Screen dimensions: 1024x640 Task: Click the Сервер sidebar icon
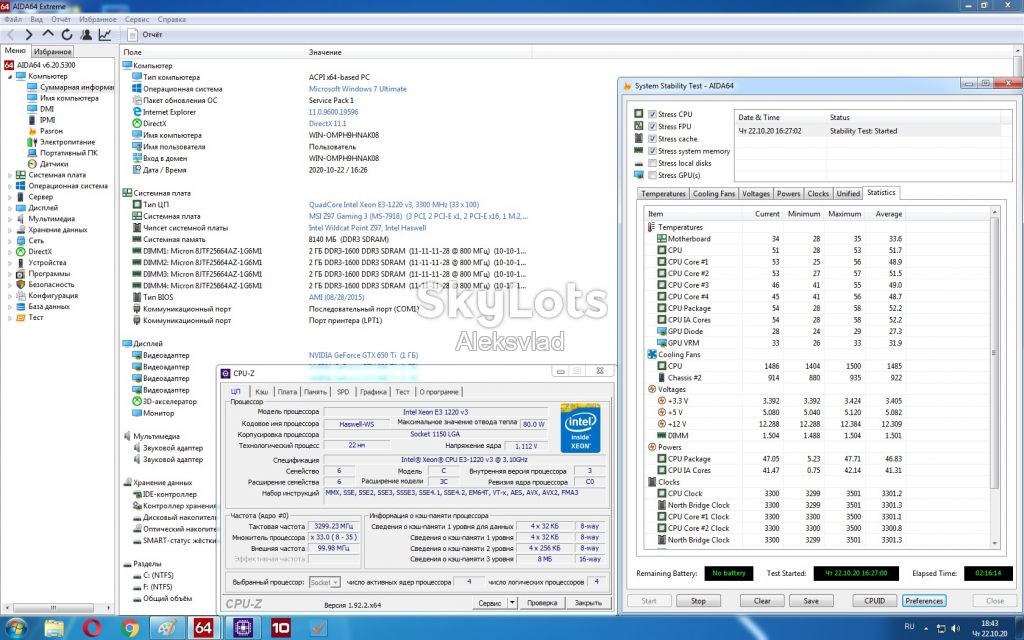pyautogui.click(x=21, y=197)
